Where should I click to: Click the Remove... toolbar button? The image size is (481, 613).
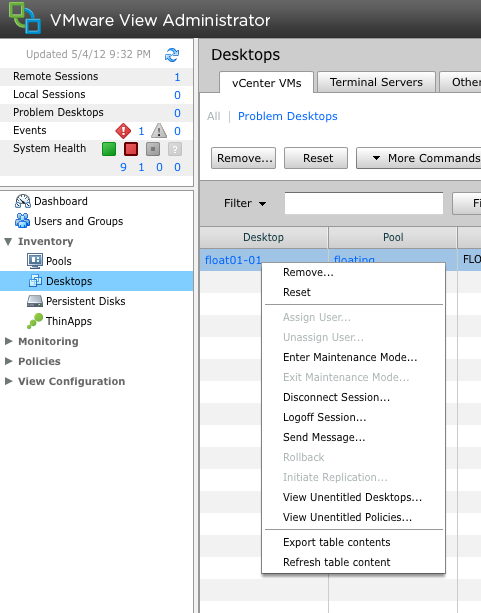tap(243, 158)
